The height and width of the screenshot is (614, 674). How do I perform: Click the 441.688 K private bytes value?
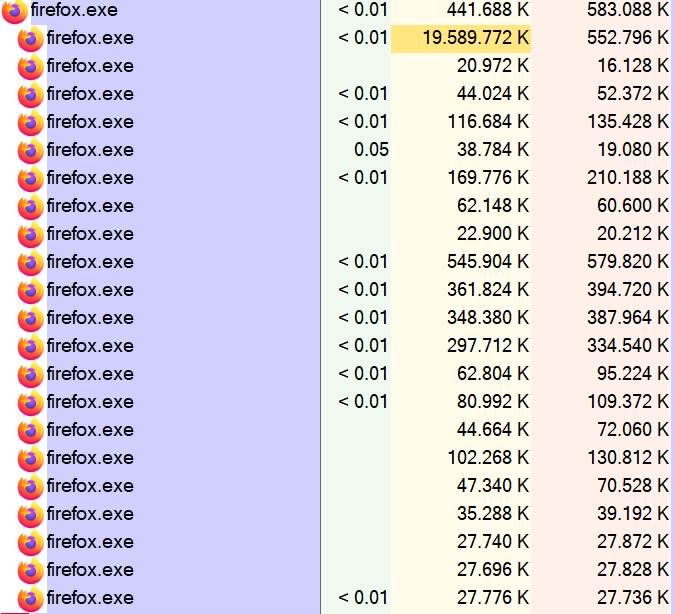pos(488,9)
